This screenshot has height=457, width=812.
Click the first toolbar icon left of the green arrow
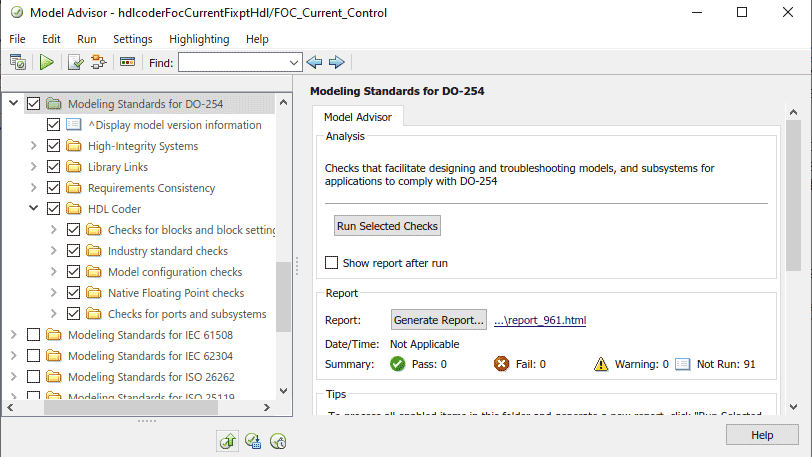(18, 62)
